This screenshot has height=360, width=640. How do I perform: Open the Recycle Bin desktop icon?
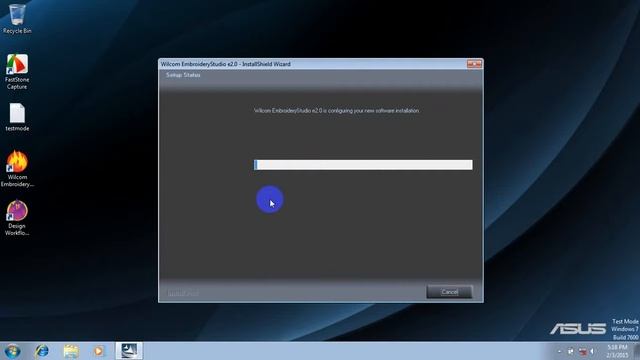pos(17,18)
